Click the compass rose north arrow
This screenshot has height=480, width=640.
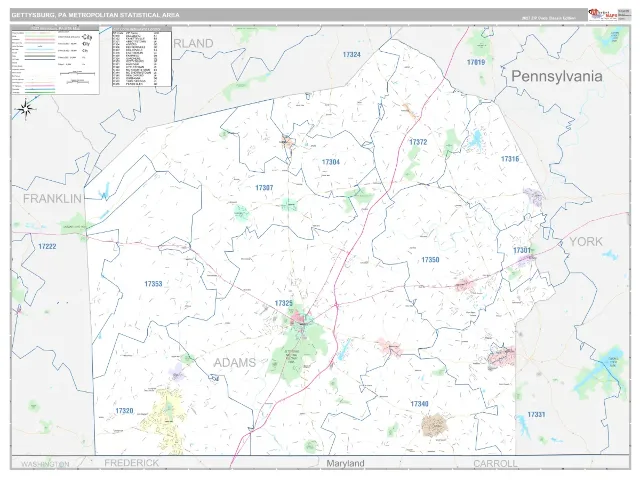tap(26, 109)
